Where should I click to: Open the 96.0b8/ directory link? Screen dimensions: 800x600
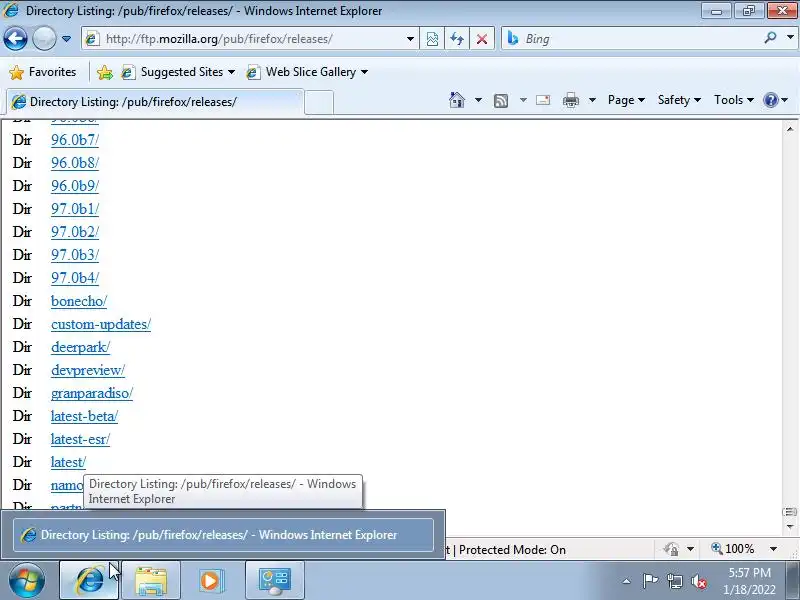75,163
